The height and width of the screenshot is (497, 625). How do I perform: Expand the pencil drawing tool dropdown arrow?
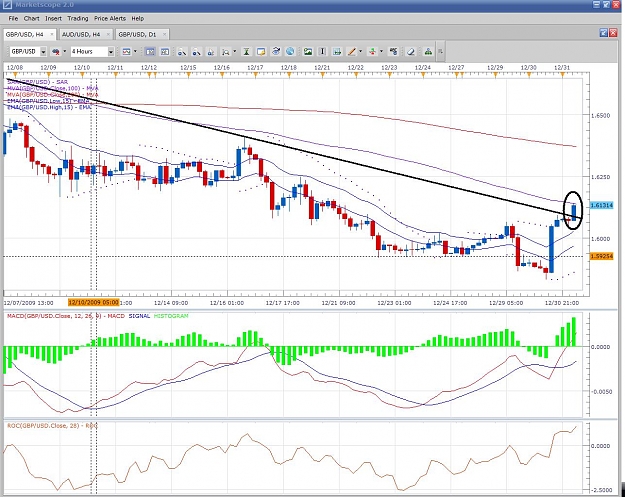(360, 52)
